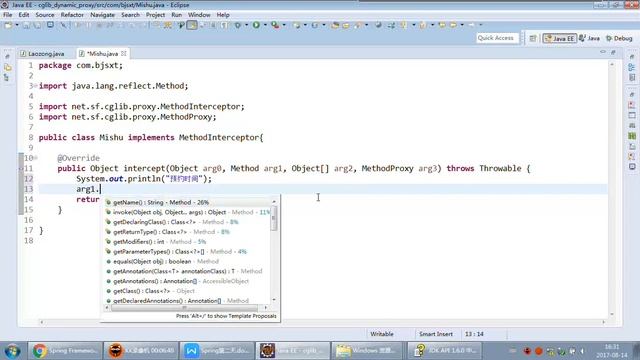Viewport: 640px width, 360px height.
Task: Select the getClass() completion proposal
Action: [187, 291]
